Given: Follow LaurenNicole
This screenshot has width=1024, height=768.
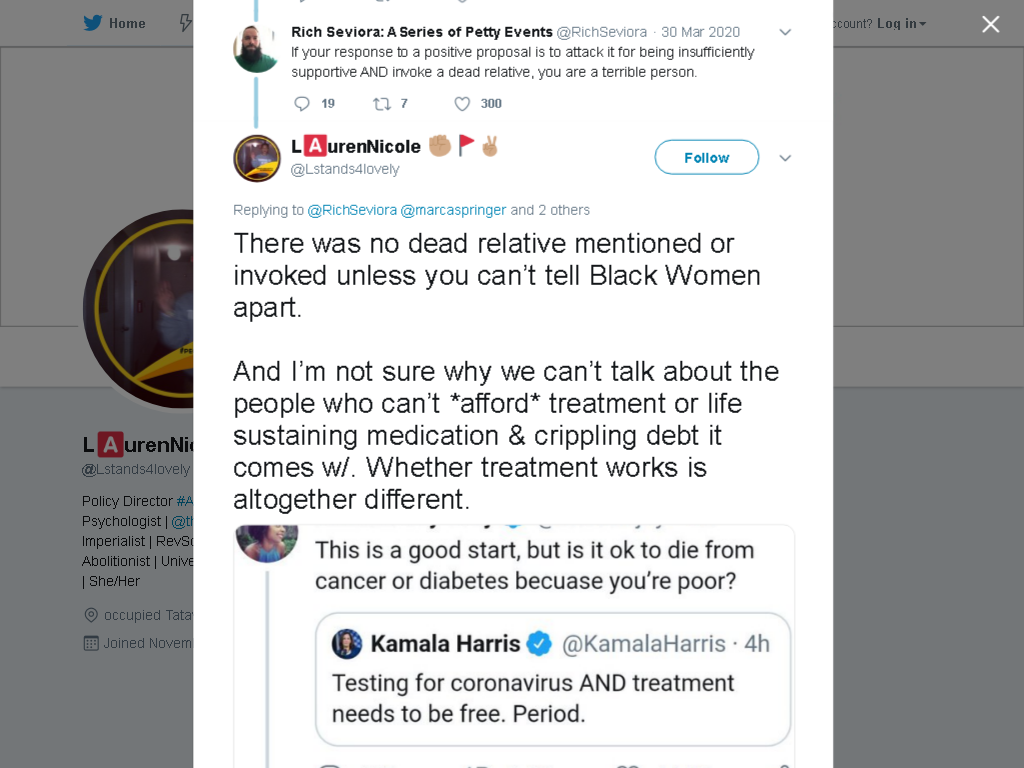Looking at the screenshot, I should coord(707,157).
